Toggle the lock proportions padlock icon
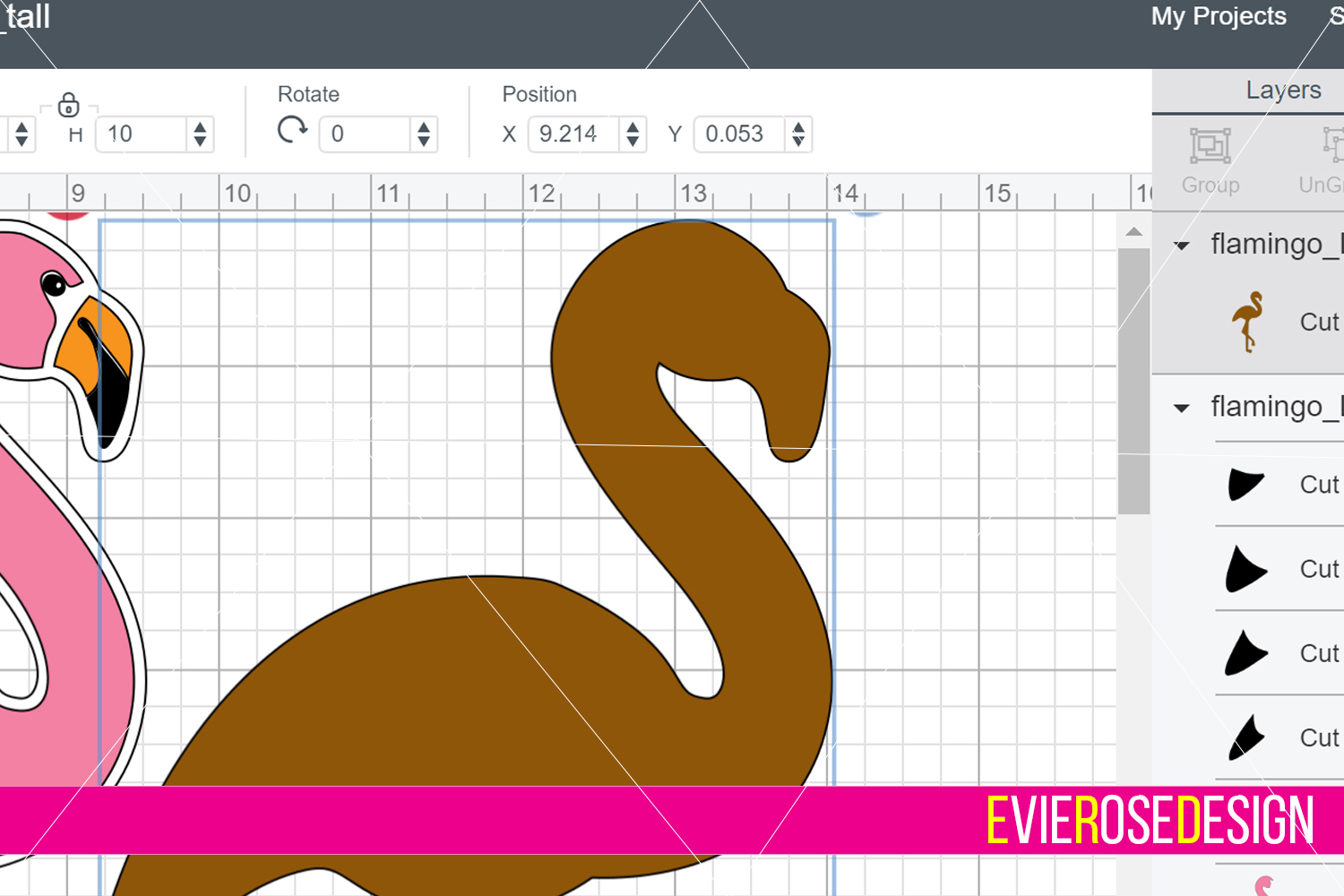This screenshot has width=1344, height=896. (x=69, y=105)
